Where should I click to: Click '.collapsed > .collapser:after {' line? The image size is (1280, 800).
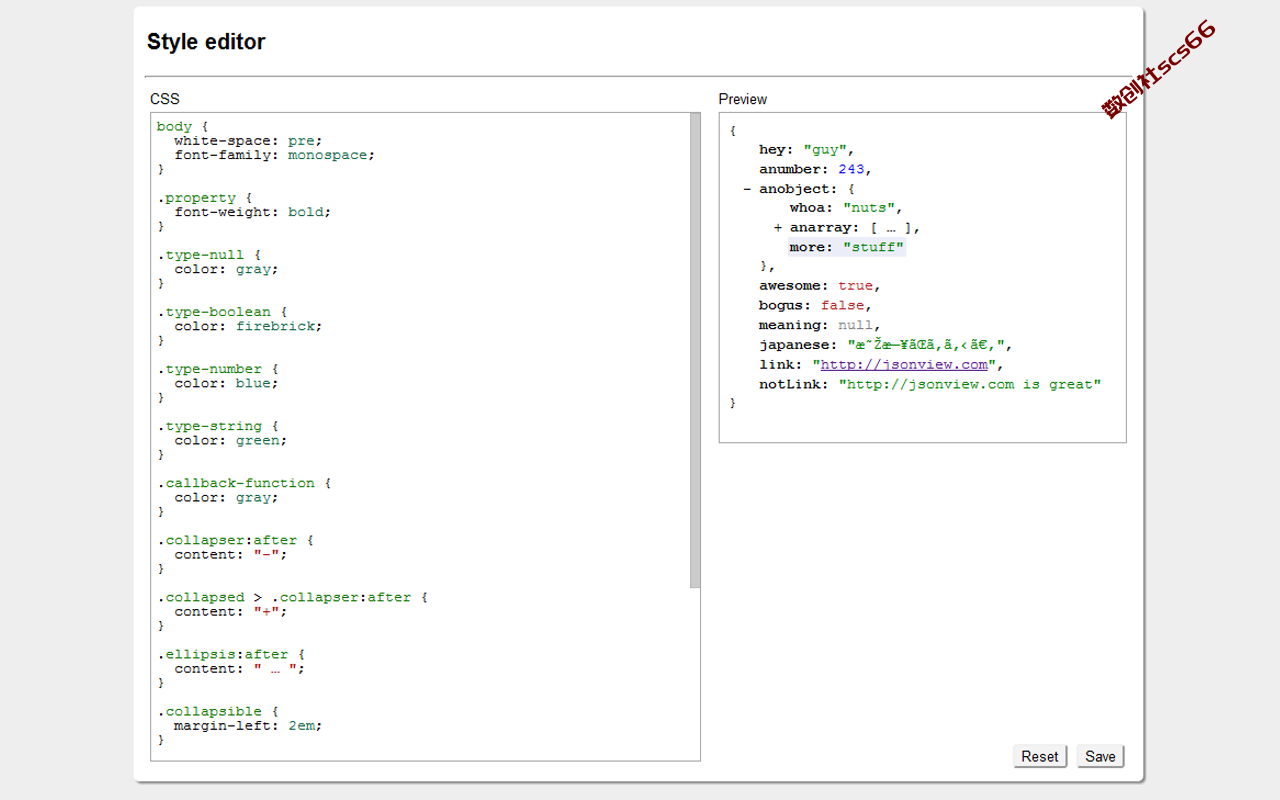(292, 597)
